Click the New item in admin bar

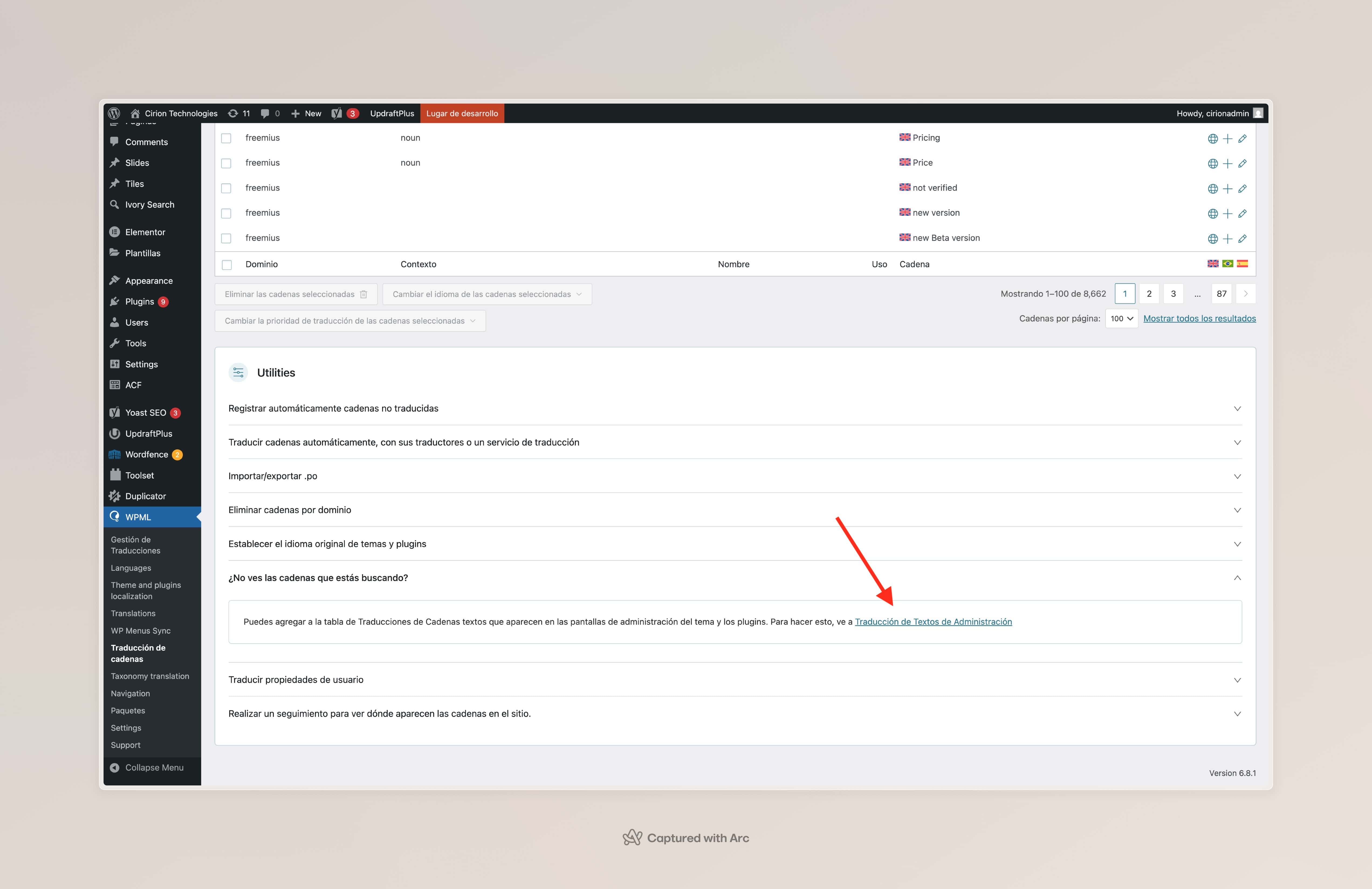pyautogui.click(x=306, y=114)
